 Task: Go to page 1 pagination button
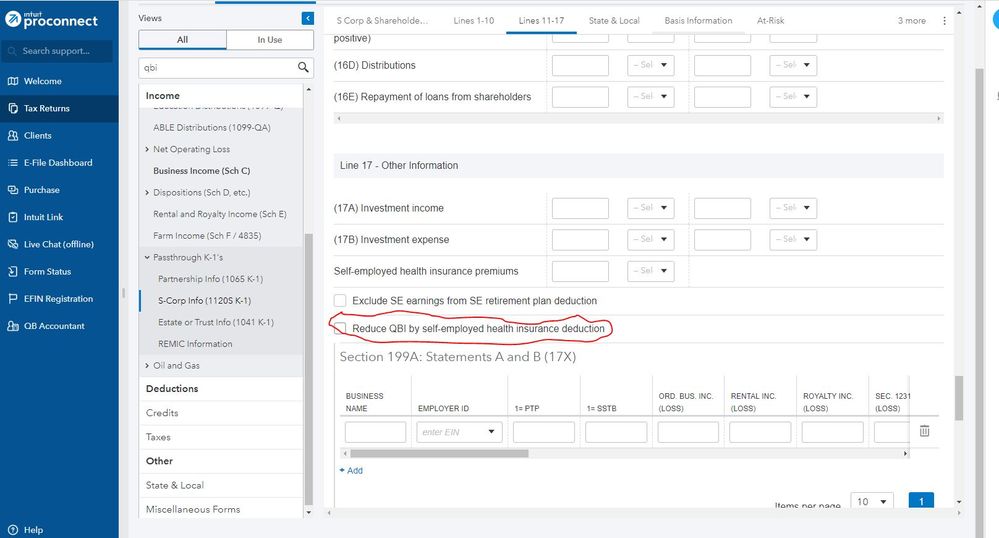click(921, 501)
